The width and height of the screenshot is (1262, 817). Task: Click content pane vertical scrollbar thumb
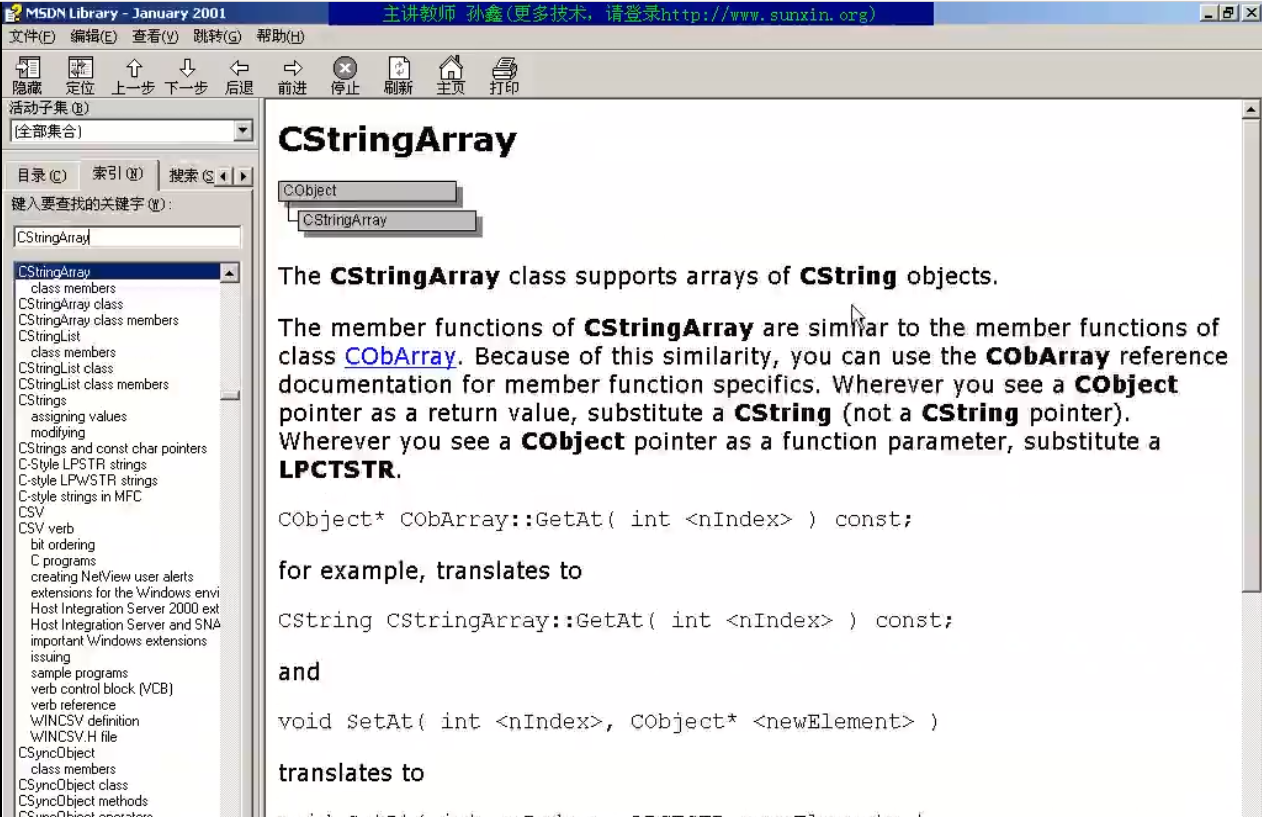[x=1251, y=355]
